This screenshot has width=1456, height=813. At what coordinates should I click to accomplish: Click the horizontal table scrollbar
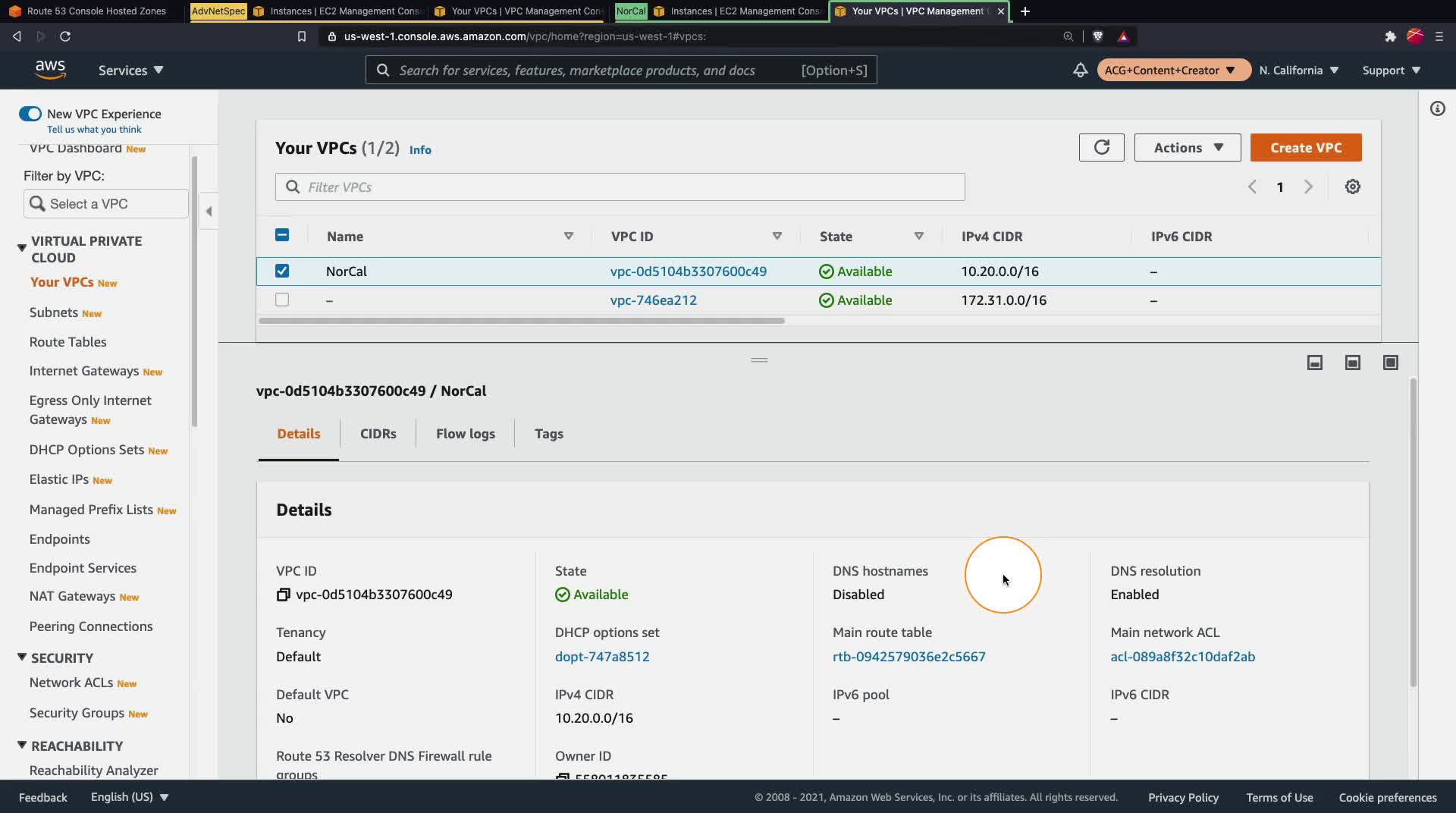point(522,321)
